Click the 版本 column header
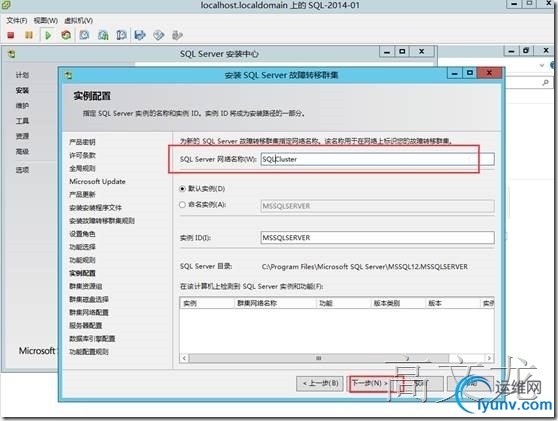 coord(453,303)
